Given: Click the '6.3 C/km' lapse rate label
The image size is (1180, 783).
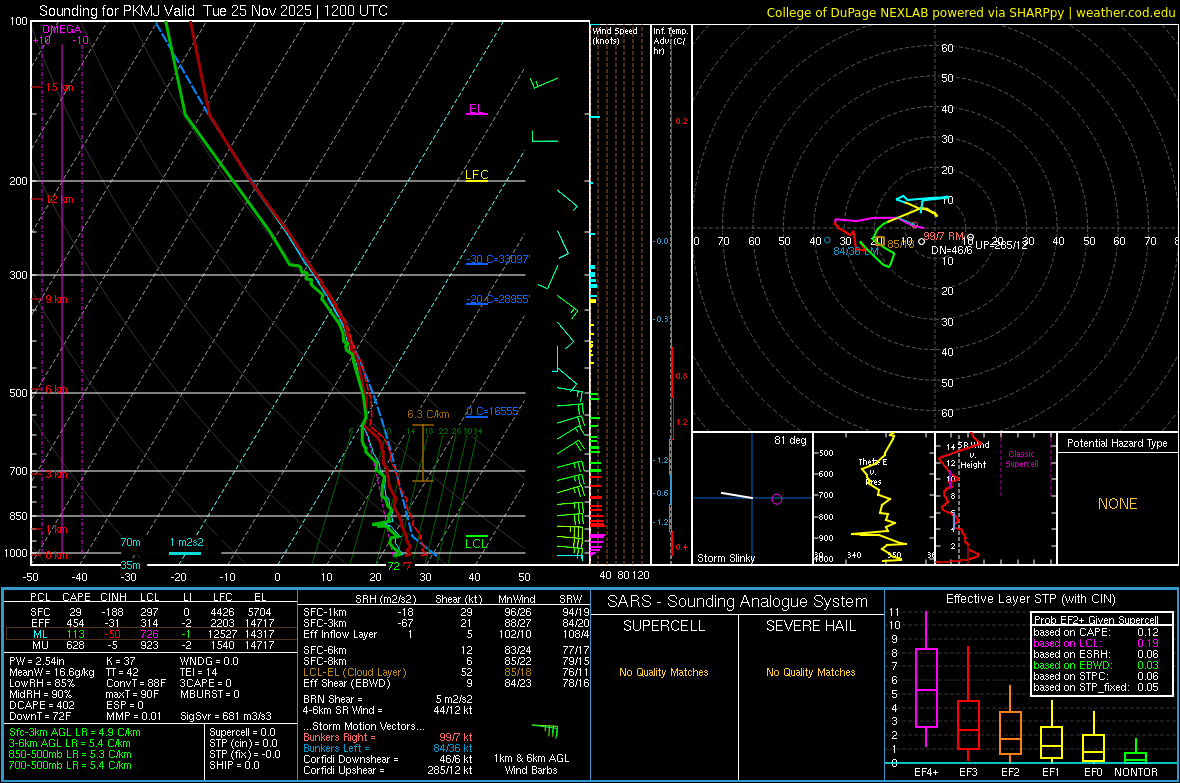Looking at the screenshot, I should (428, 414).
